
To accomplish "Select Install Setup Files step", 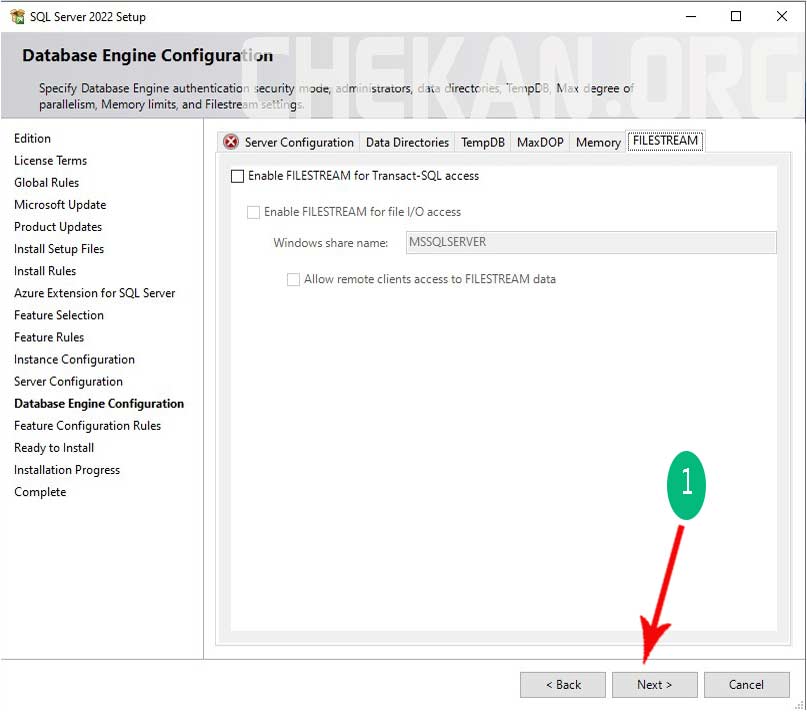I will [x=59, y=249].
